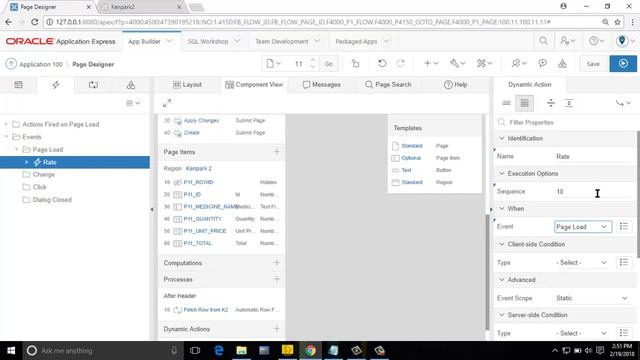
Task: Add a new Dynamic Action with plus
Action: pos(277,329)
